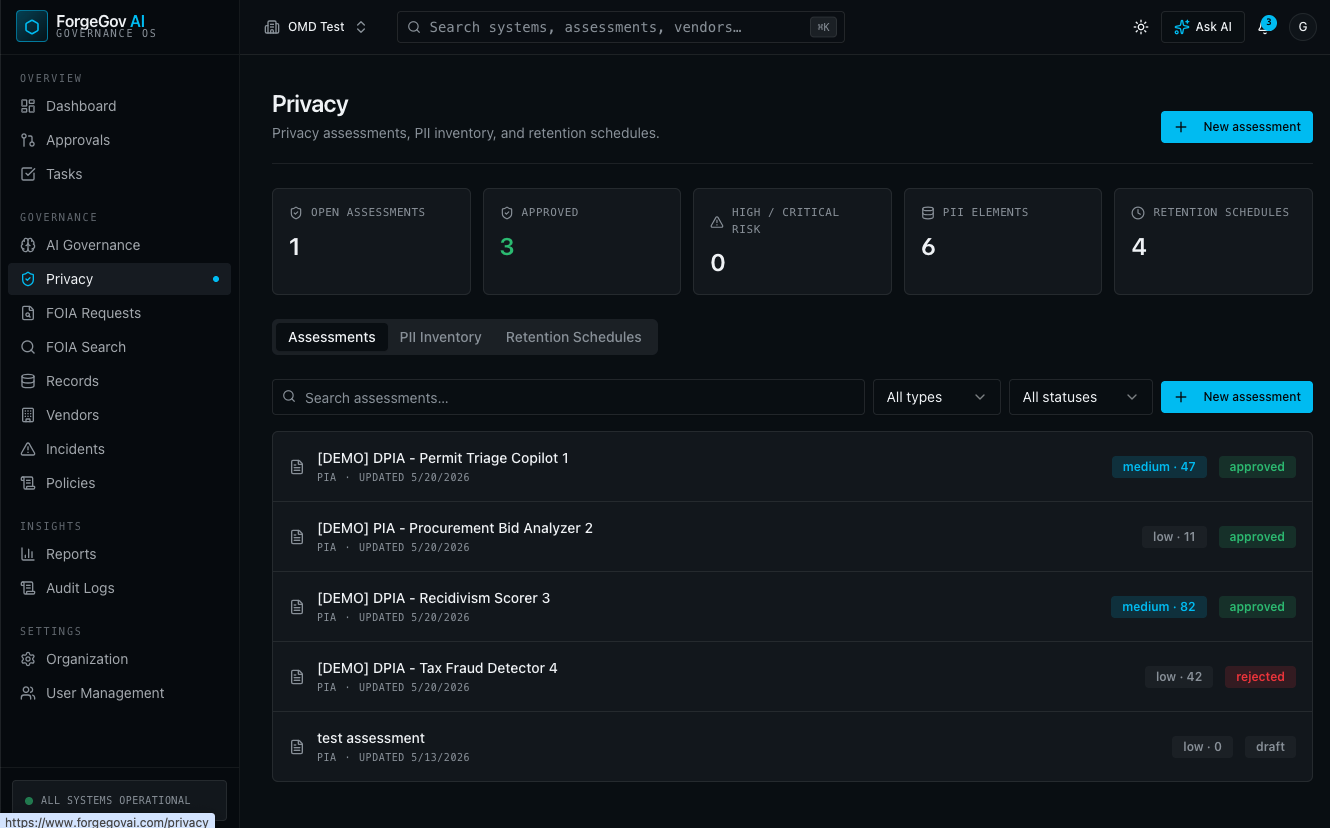Focus the global search systems field
The width and height of the screenshot is (1330, 828).
(620, 27)
